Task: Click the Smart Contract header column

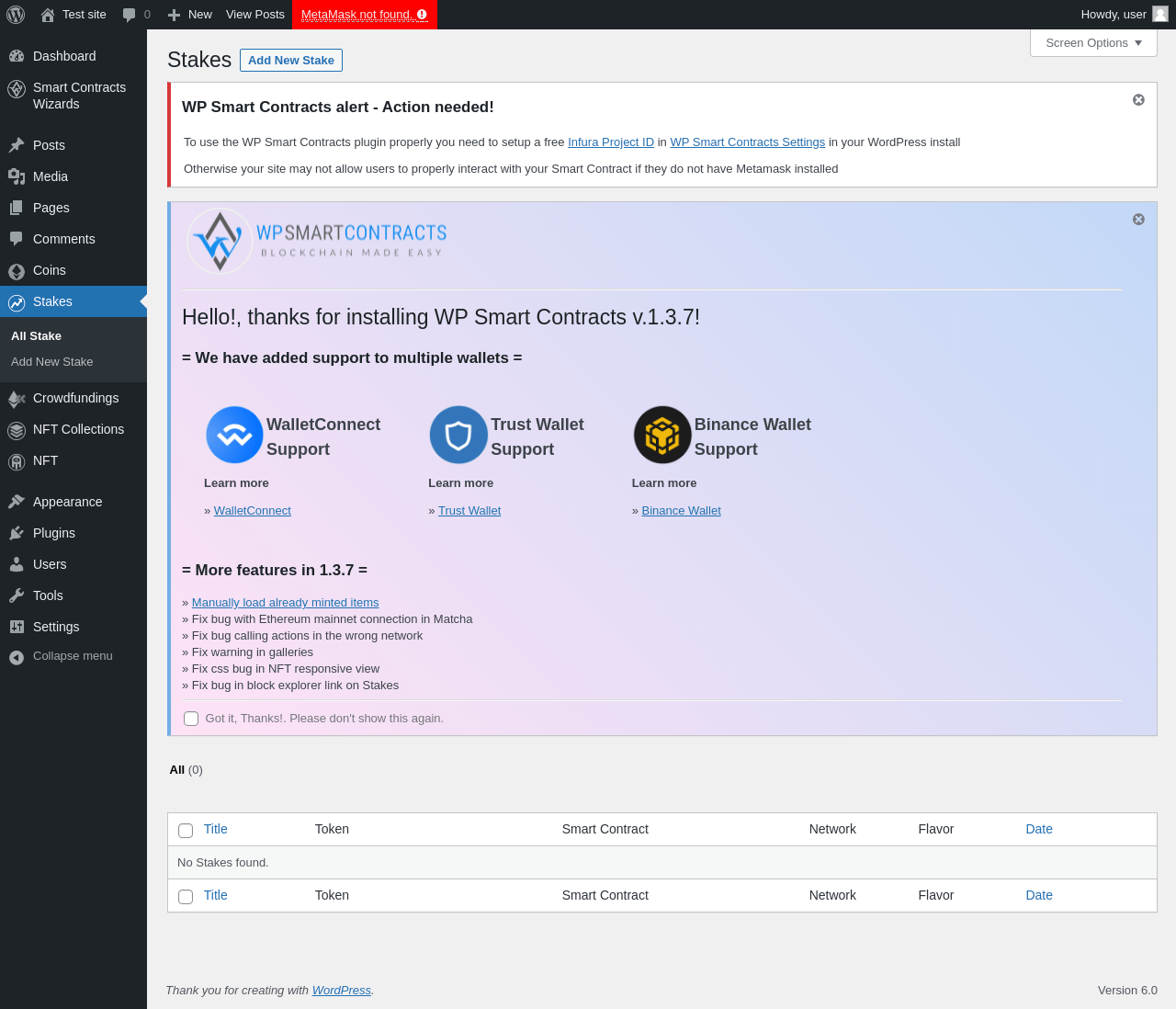Action: (605, 829)
